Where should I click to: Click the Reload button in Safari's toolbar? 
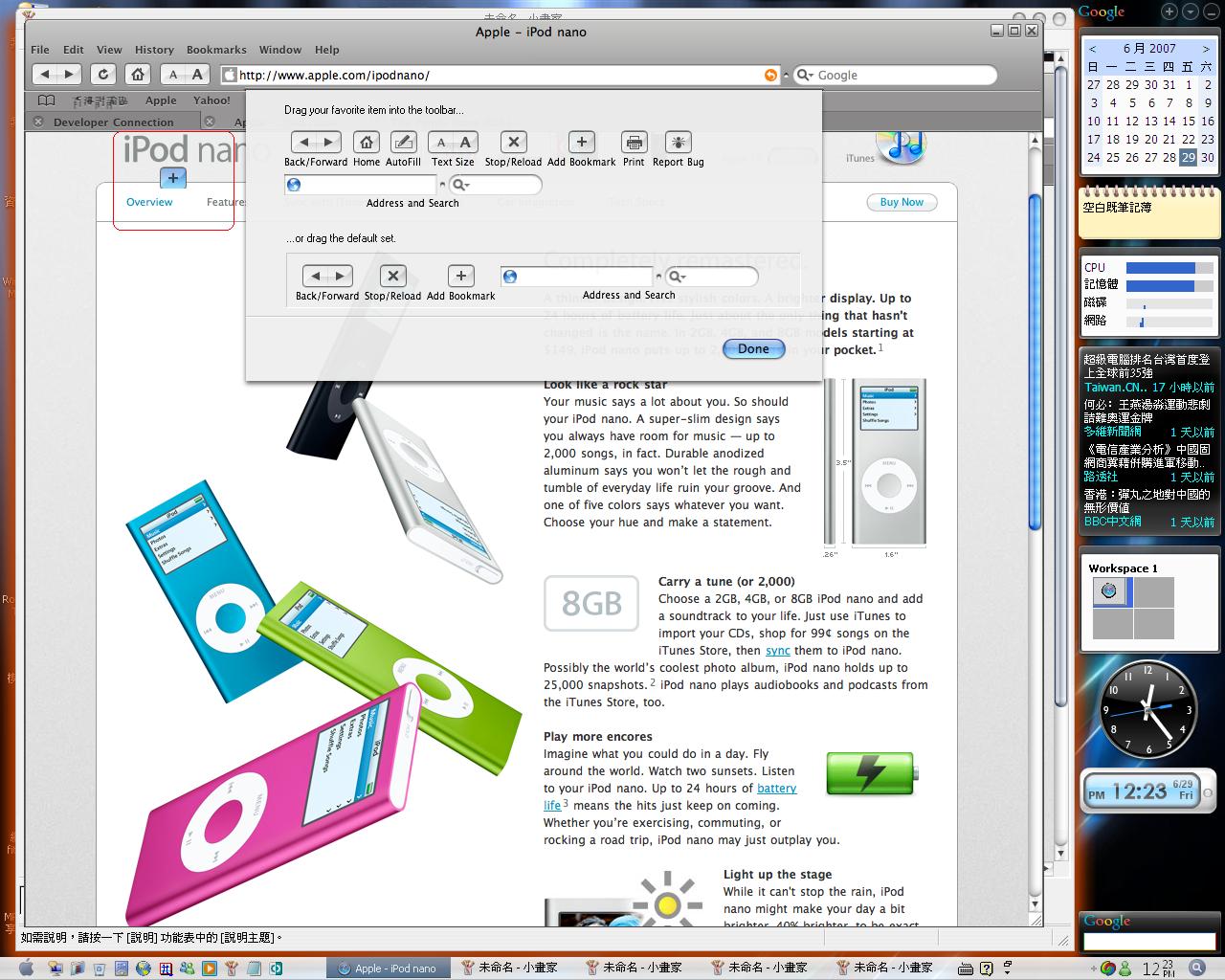click(x=103, y=75)
